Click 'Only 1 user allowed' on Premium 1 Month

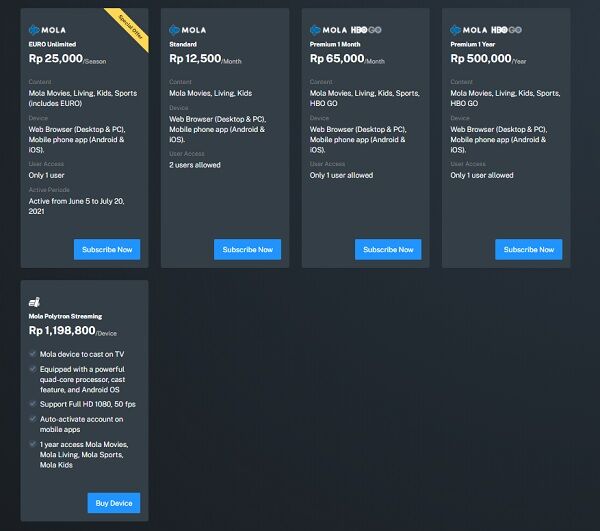[x=341, y=175]
